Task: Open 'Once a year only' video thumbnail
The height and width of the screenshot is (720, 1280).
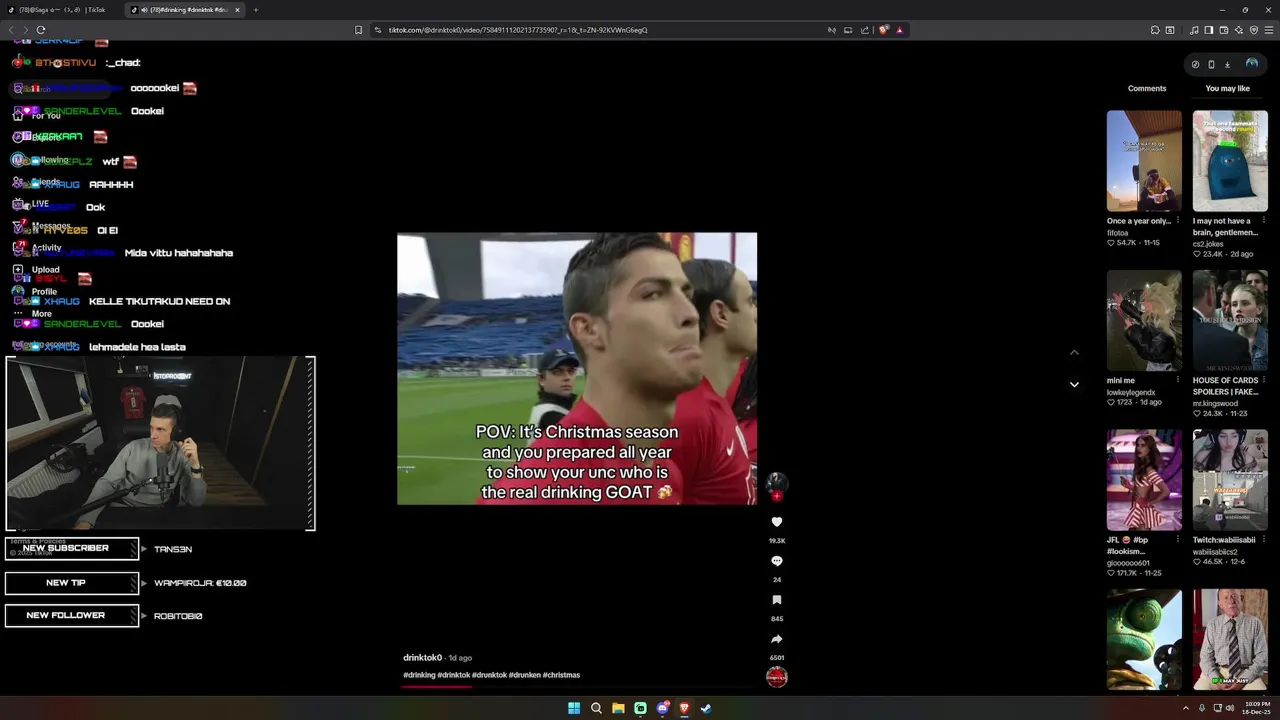Action: coord(1144,161)
